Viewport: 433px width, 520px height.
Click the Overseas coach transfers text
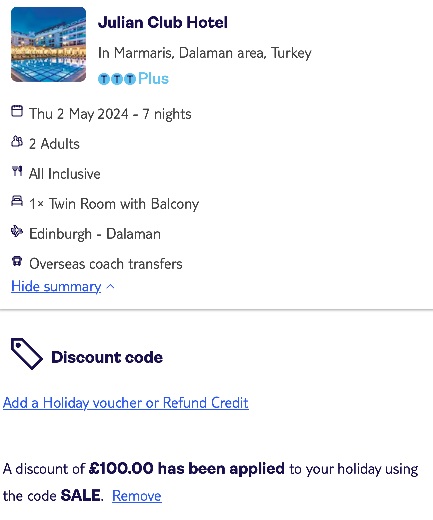point(106,264)
